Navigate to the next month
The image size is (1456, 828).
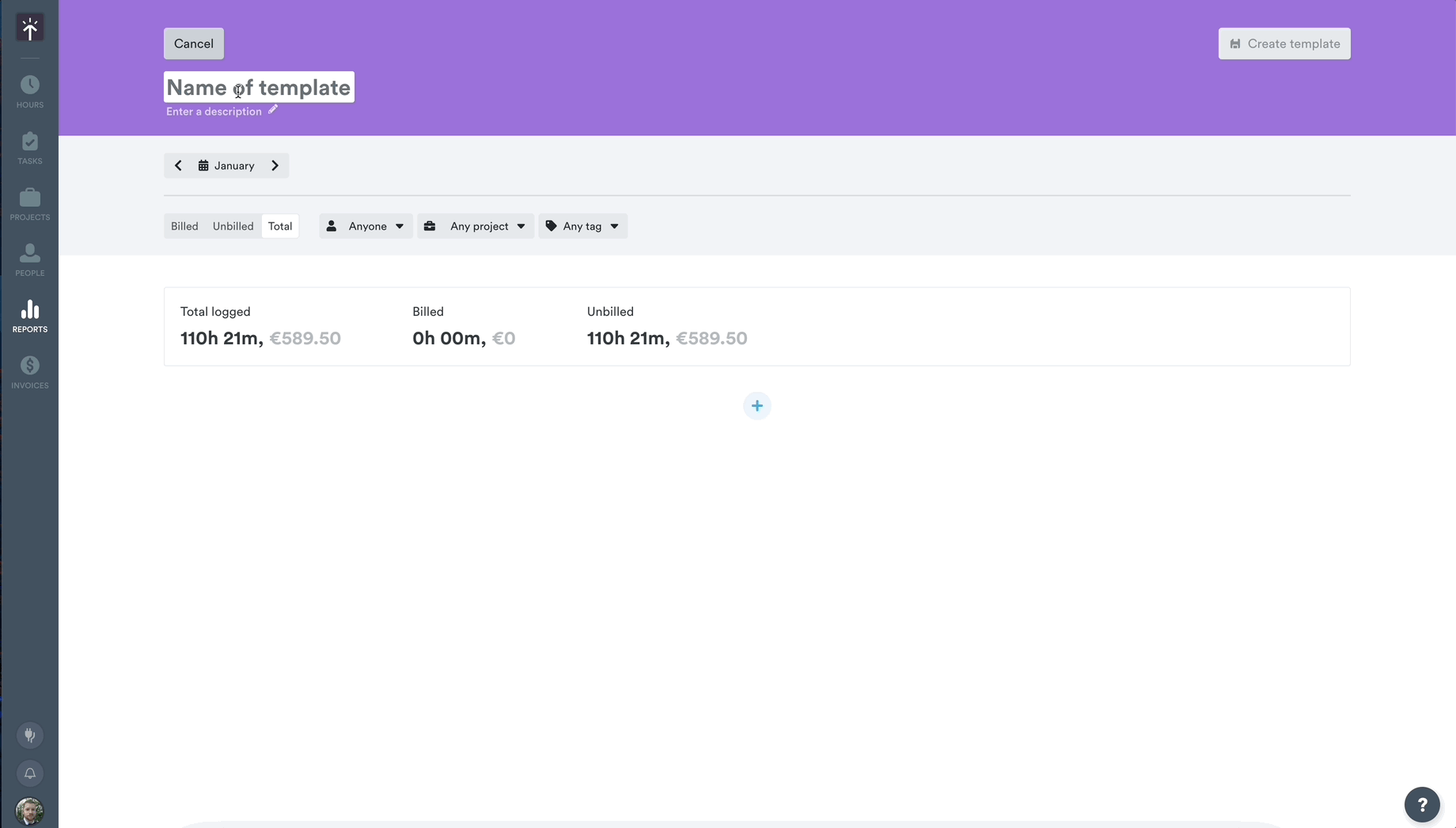coord(275,165)
